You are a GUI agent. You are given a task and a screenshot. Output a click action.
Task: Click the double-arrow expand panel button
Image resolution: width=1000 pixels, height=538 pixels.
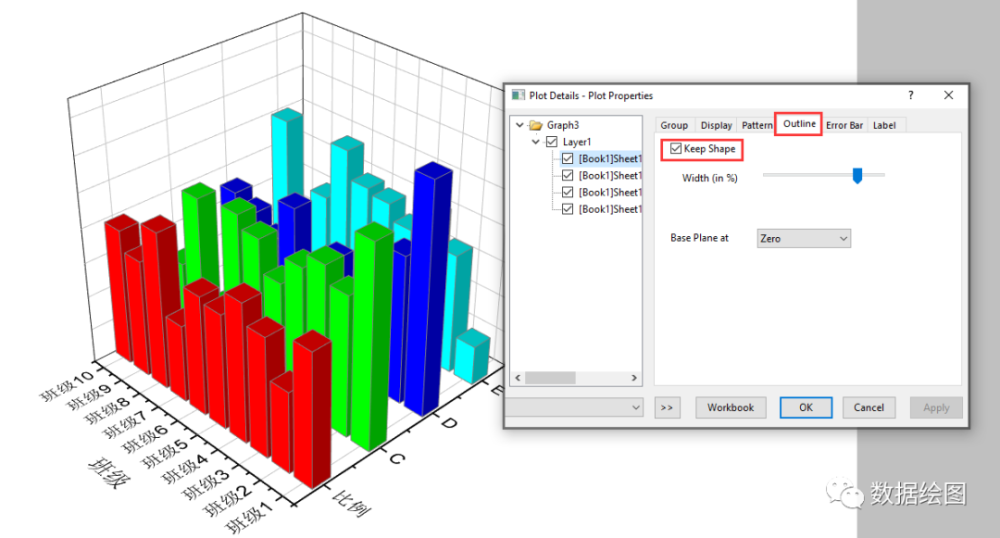coord(667,407)
